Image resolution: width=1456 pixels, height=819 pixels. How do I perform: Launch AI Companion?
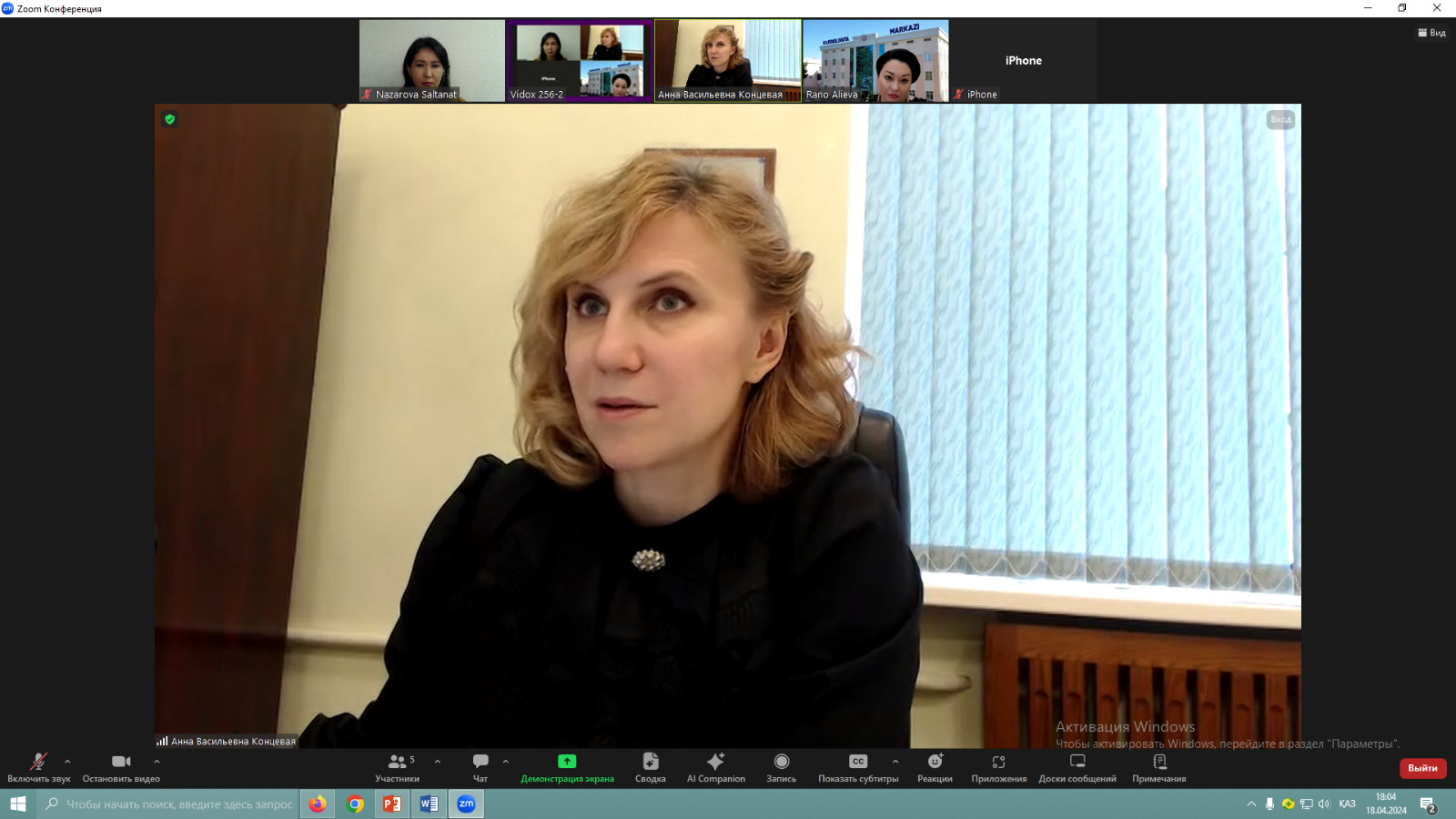(x=715, y=766)
